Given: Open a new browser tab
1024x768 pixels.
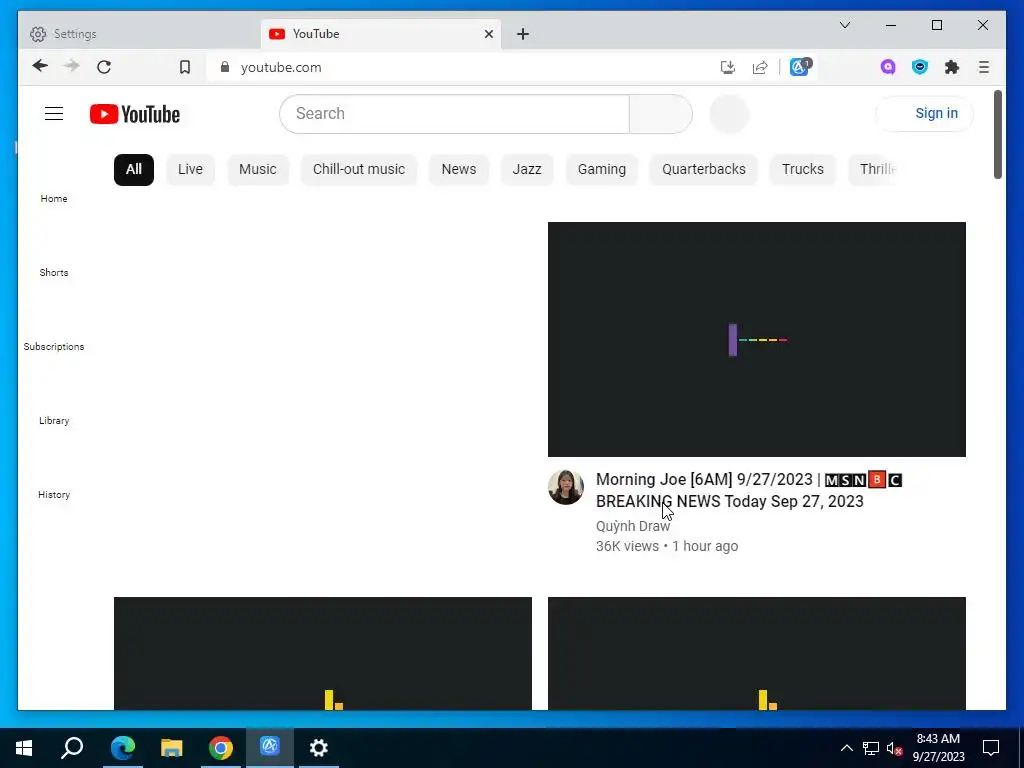Looking at the screenshot, I should click(522, 34).
